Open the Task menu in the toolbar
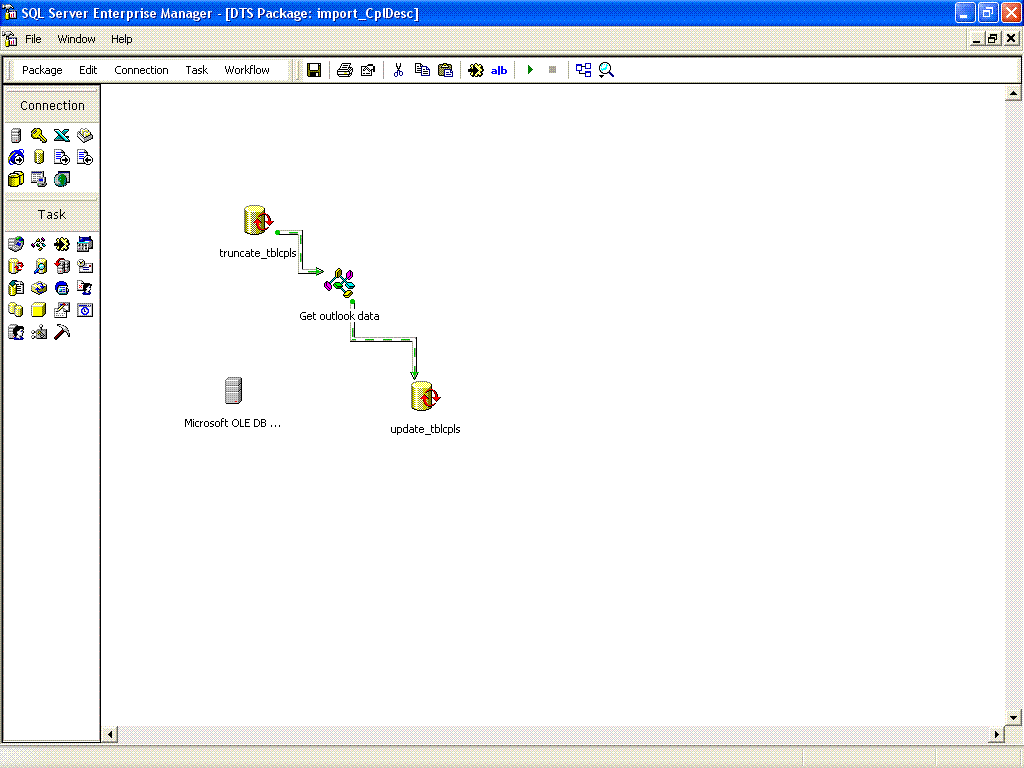This screenshot has height=768, width=1024. pos(197,70)
